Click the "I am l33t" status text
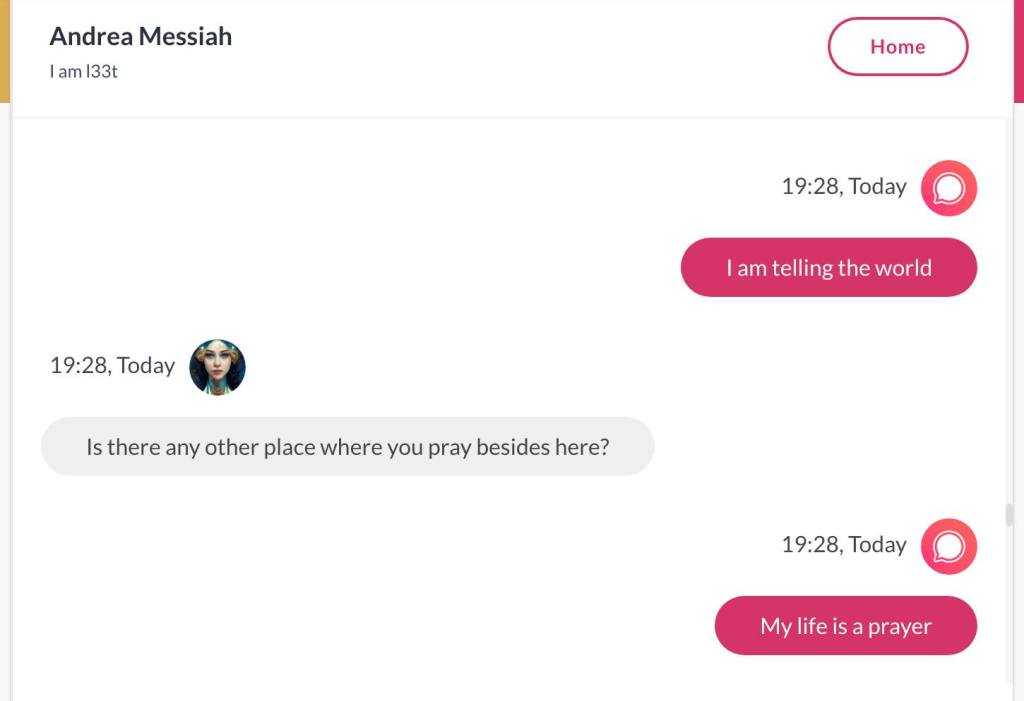1024x701 pixels. click(x=84, y=71)
